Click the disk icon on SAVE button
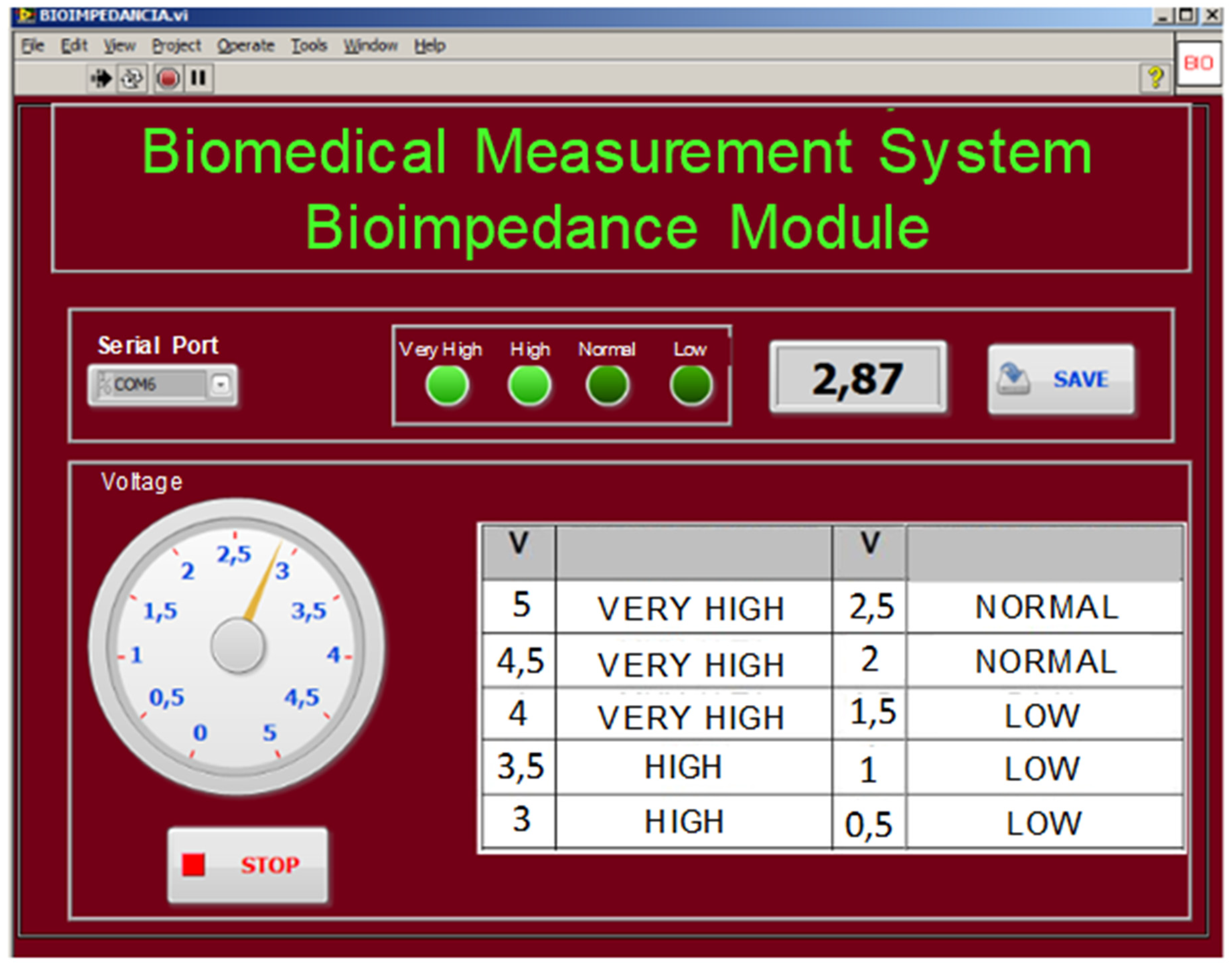The image size is (1232, 967). [1012, 379]
